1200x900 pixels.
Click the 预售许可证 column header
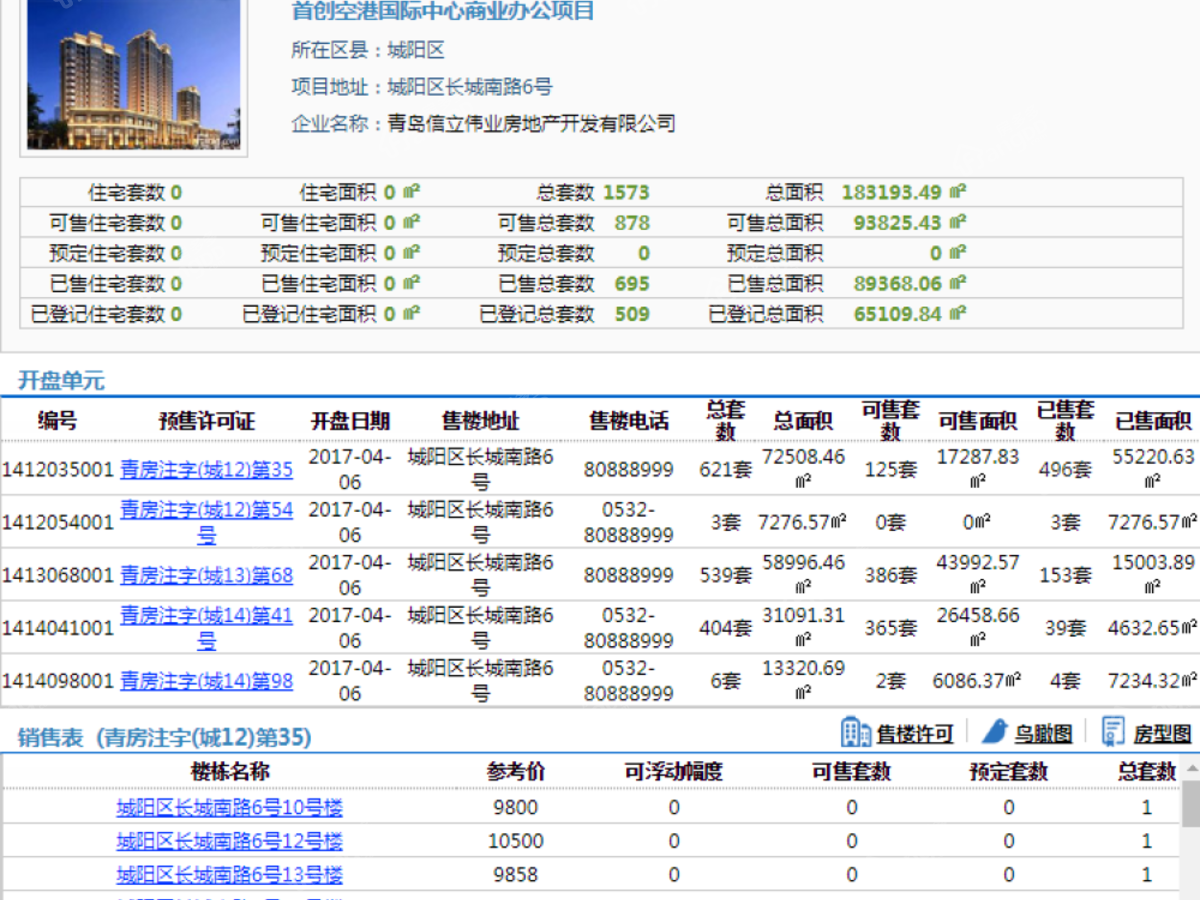pos(207,421)
